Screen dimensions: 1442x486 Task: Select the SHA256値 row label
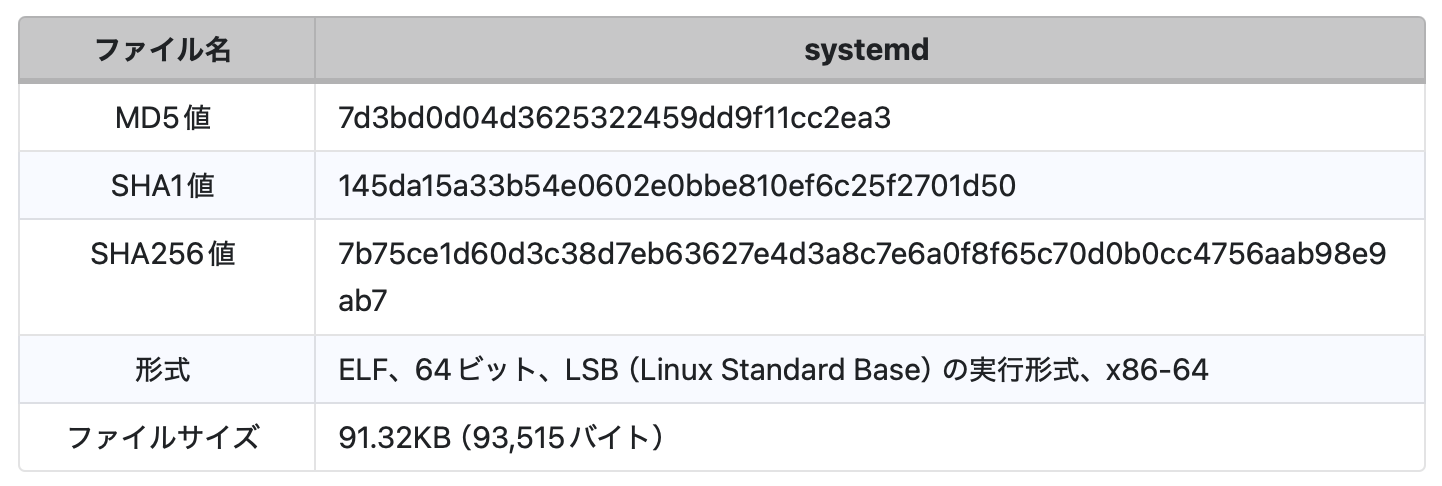[x=163, y=255]
